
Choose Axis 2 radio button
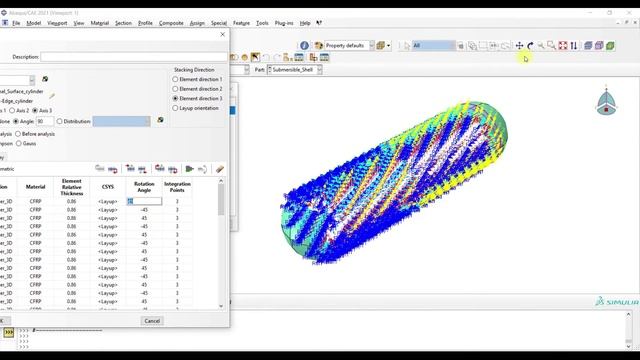click(x=12, y=111)
